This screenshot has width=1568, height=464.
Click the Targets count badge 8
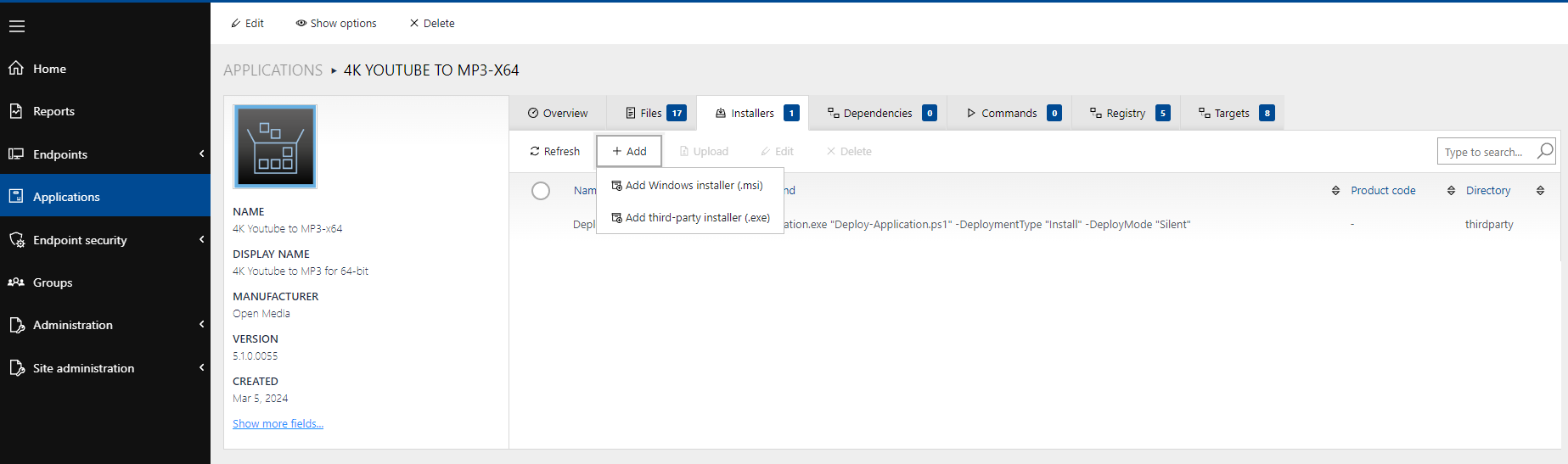tap(1267, 113)
